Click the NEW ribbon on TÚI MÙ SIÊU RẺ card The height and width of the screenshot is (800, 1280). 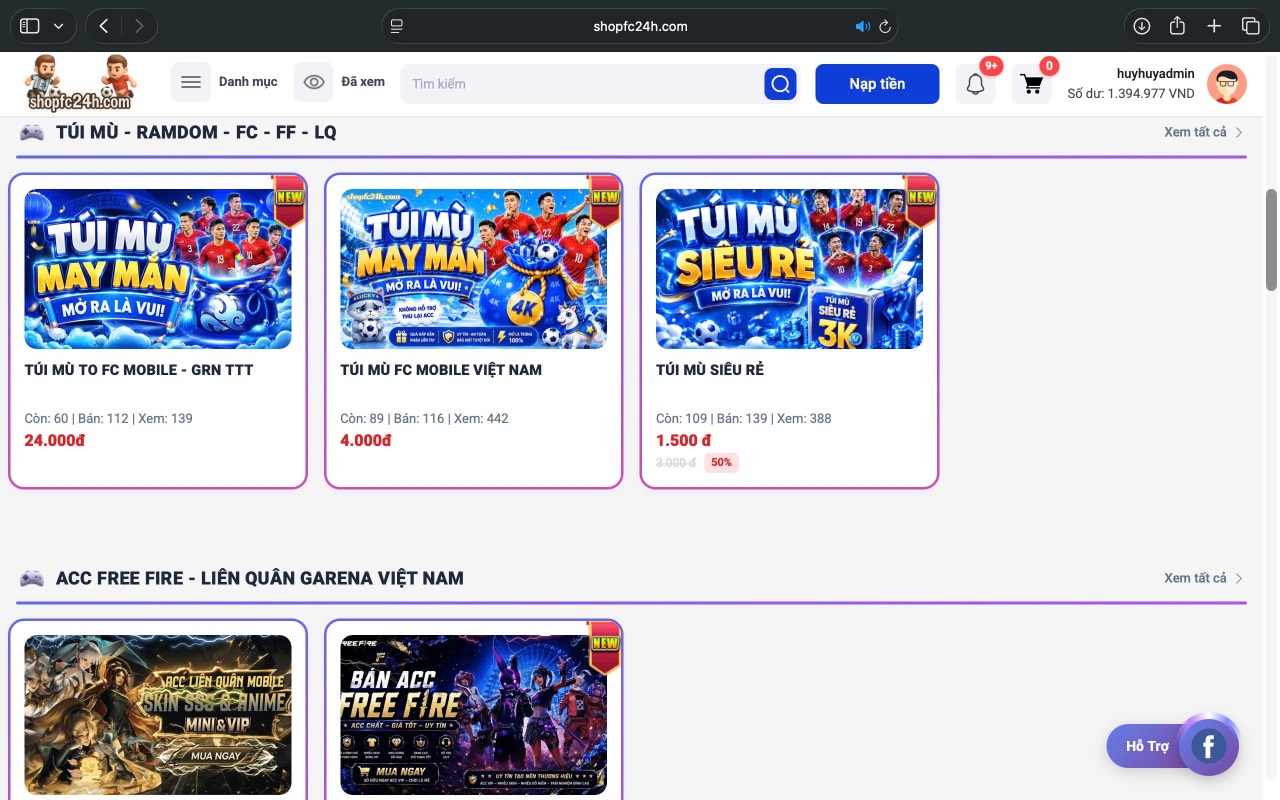point(920,201)
